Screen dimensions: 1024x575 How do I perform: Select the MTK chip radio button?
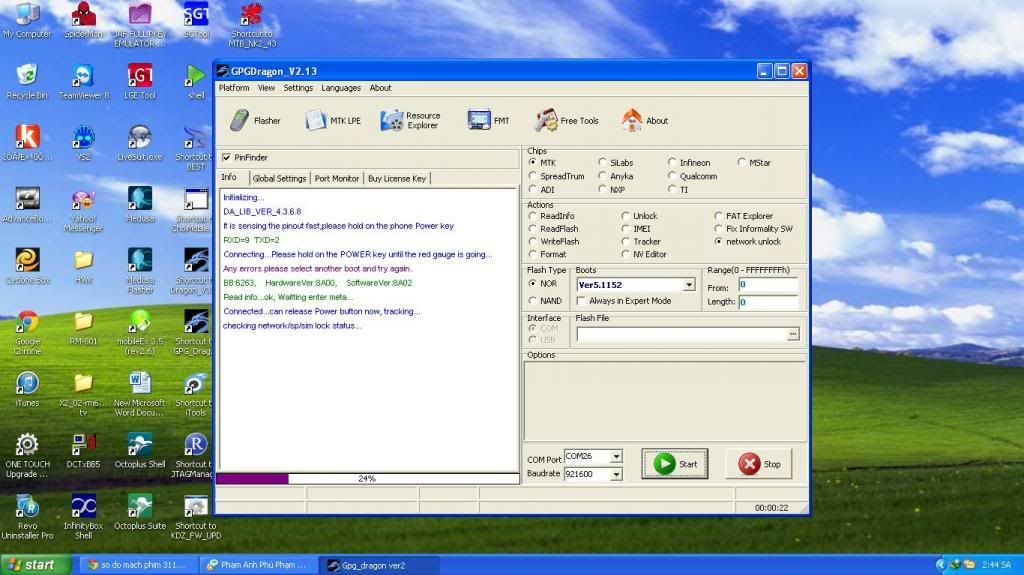533,162
